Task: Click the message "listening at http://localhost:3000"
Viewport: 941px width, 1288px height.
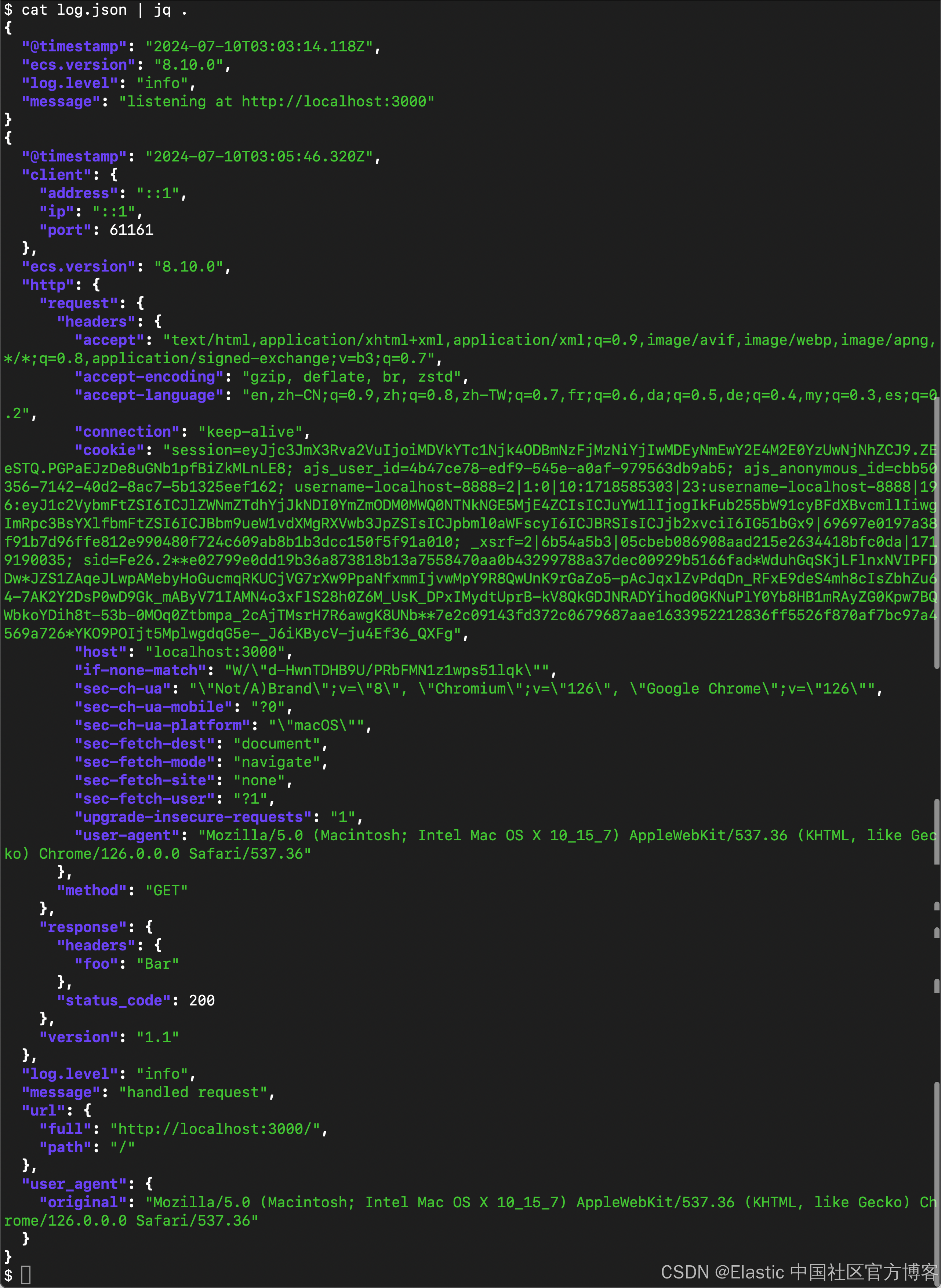Action: [x=277, y=101]
